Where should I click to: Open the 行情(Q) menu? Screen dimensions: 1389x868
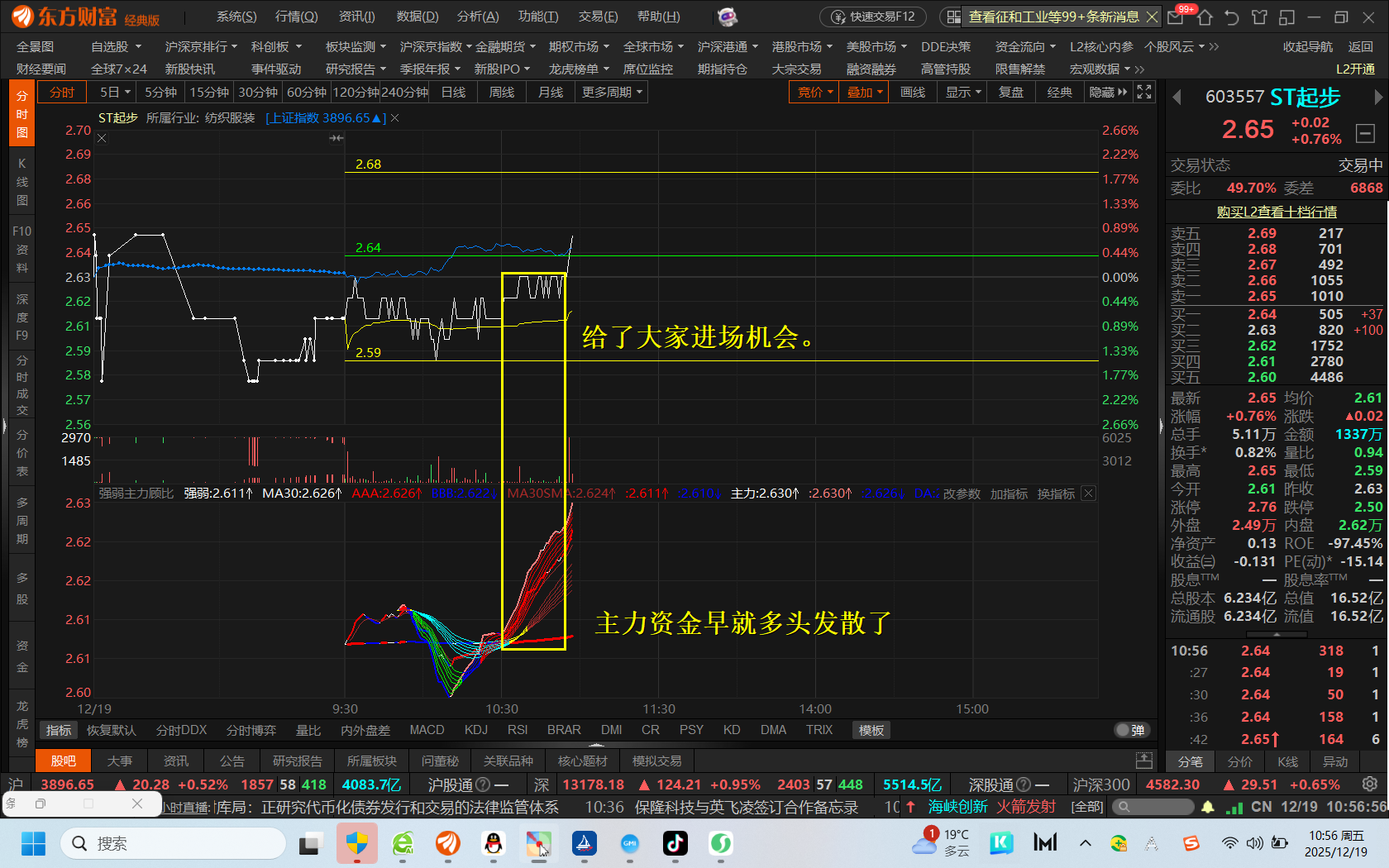tap(296, 17)
